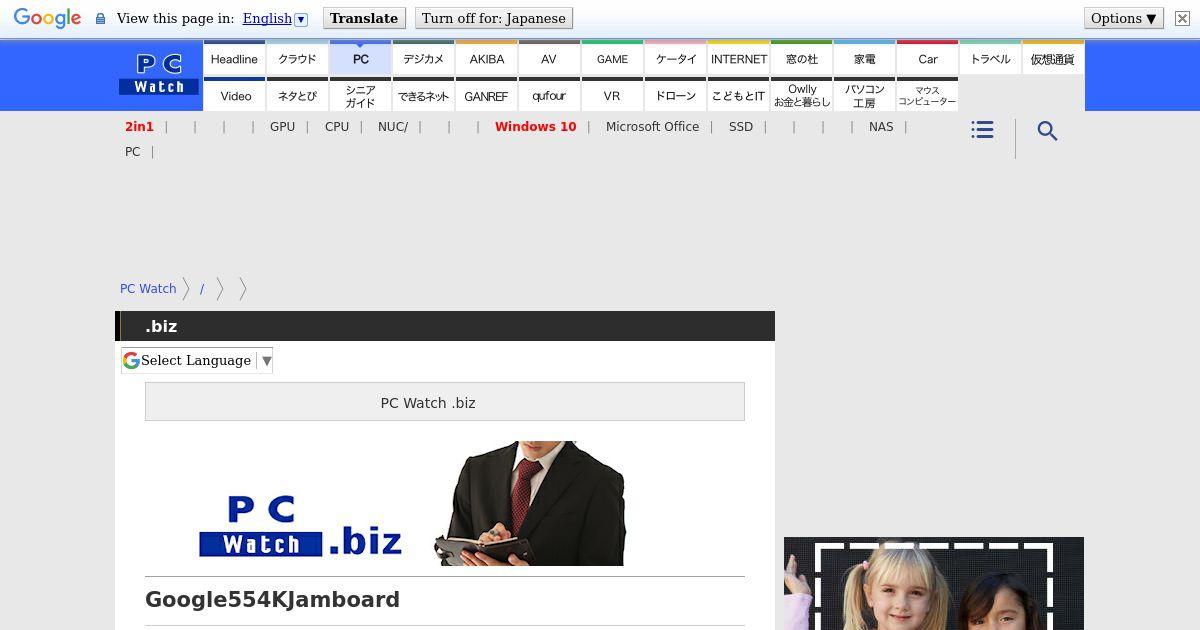Open the Select Language dropdown

(197, 360)
